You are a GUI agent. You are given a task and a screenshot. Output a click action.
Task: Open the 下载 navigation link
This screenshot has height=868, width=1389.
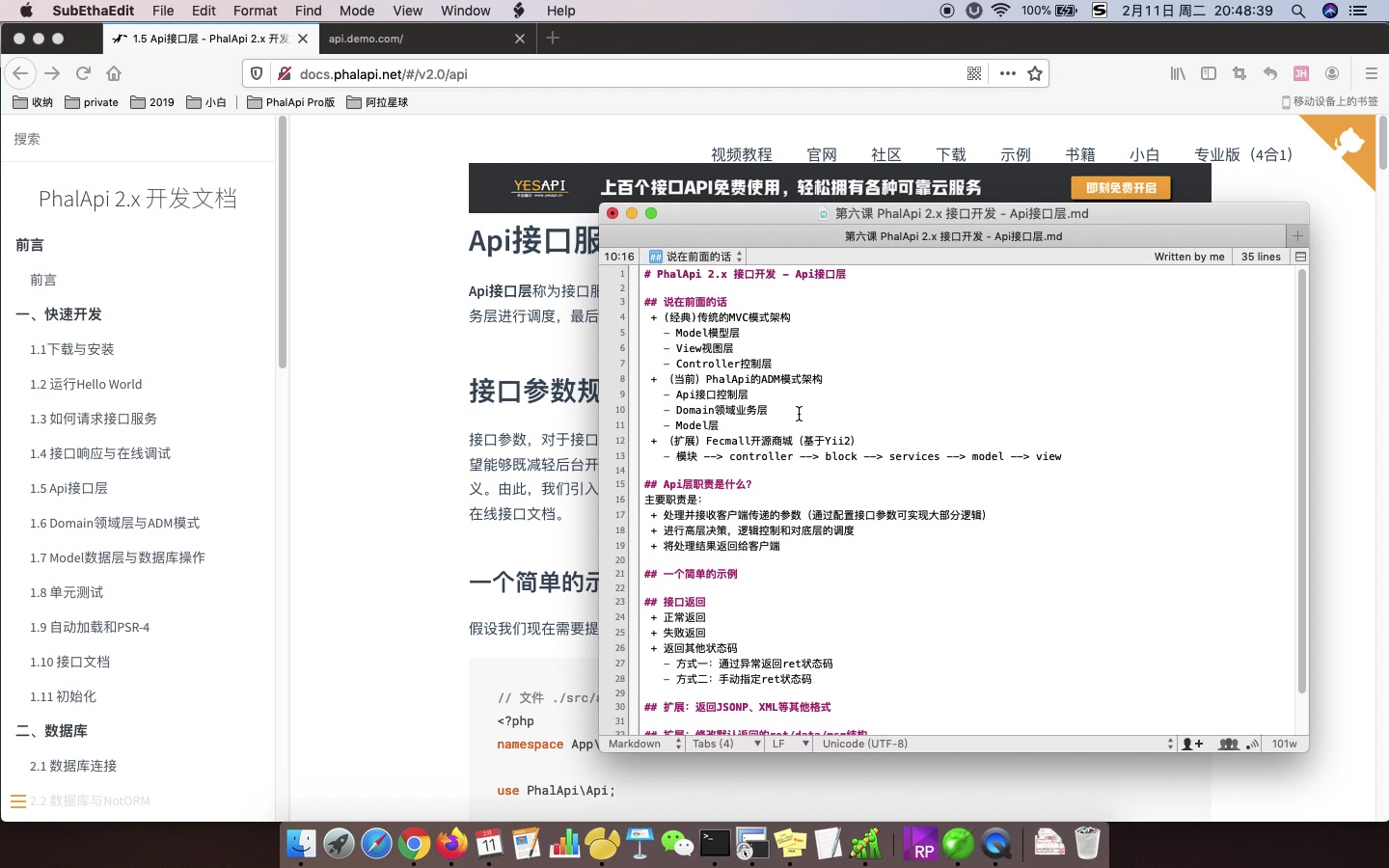951,154
